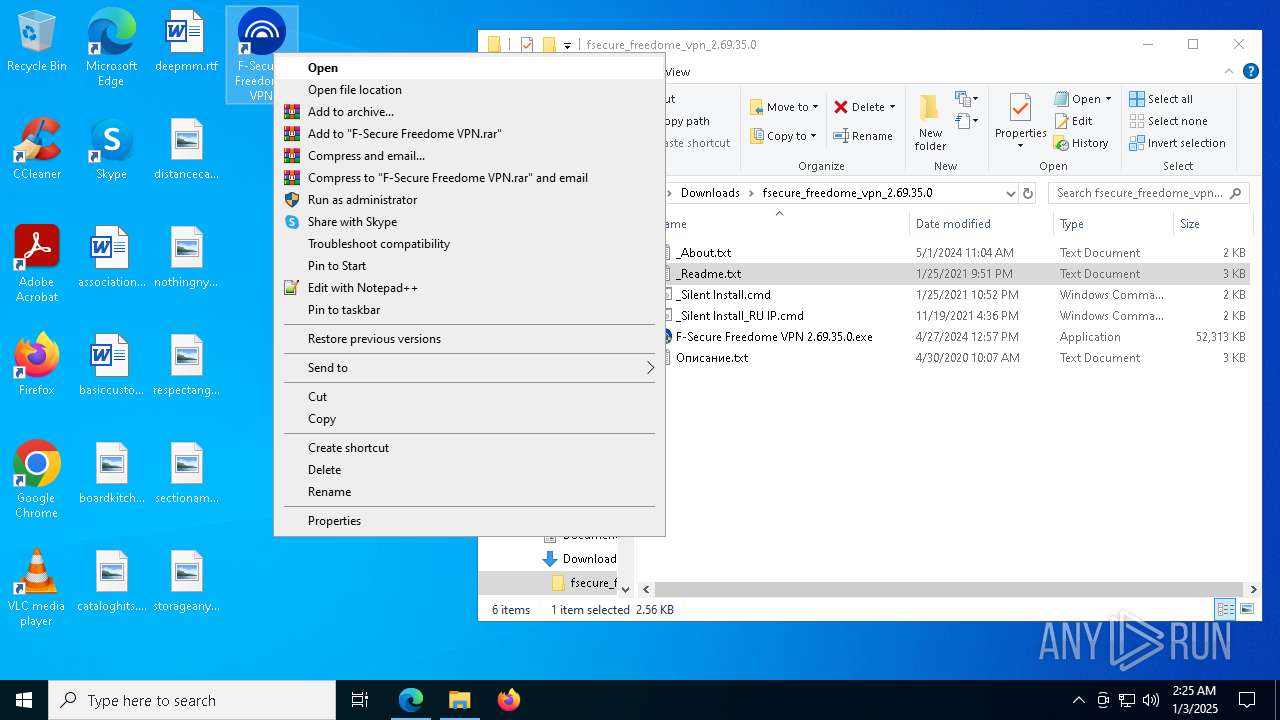Launch Firefox from desktop shortcut
The width and height of the screenshot is (1280, 720).
(37, 365)
